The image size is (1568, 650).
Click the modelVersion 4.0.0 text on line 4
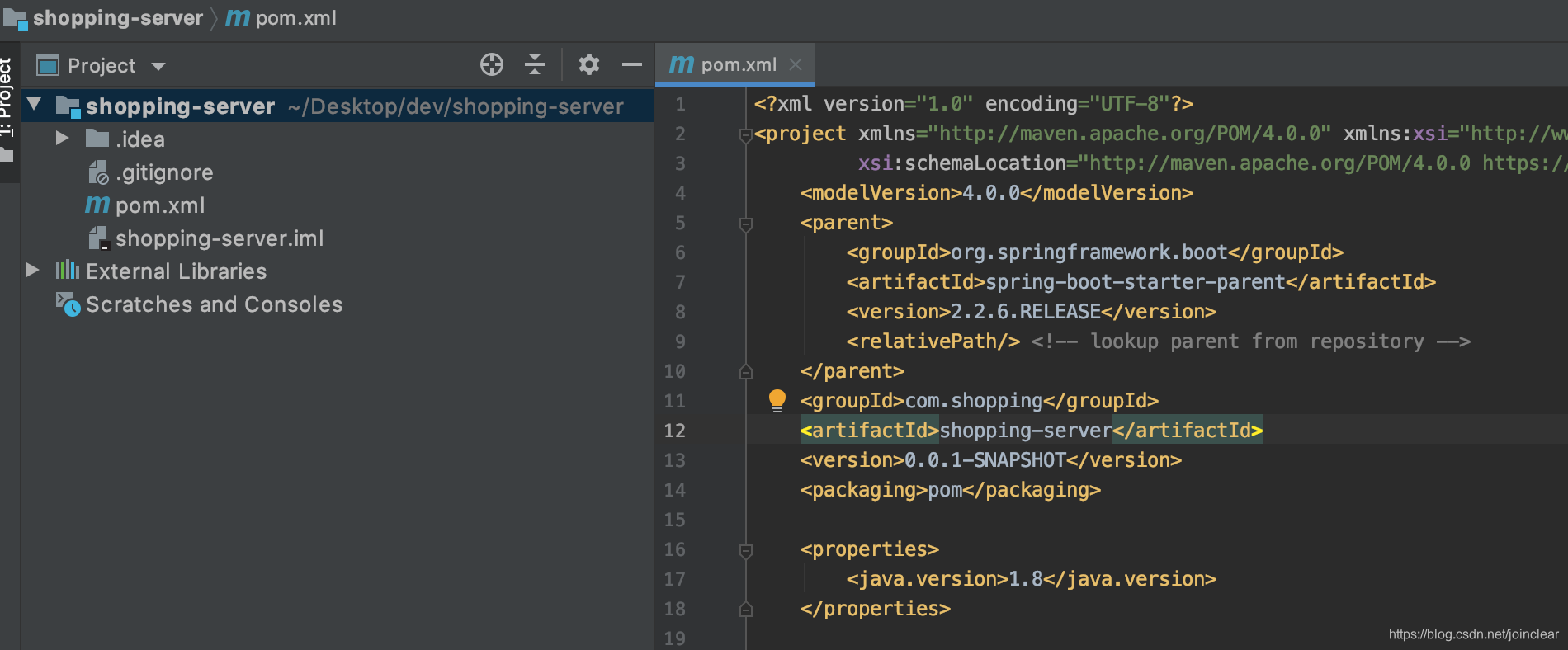[x=991, y=193]
